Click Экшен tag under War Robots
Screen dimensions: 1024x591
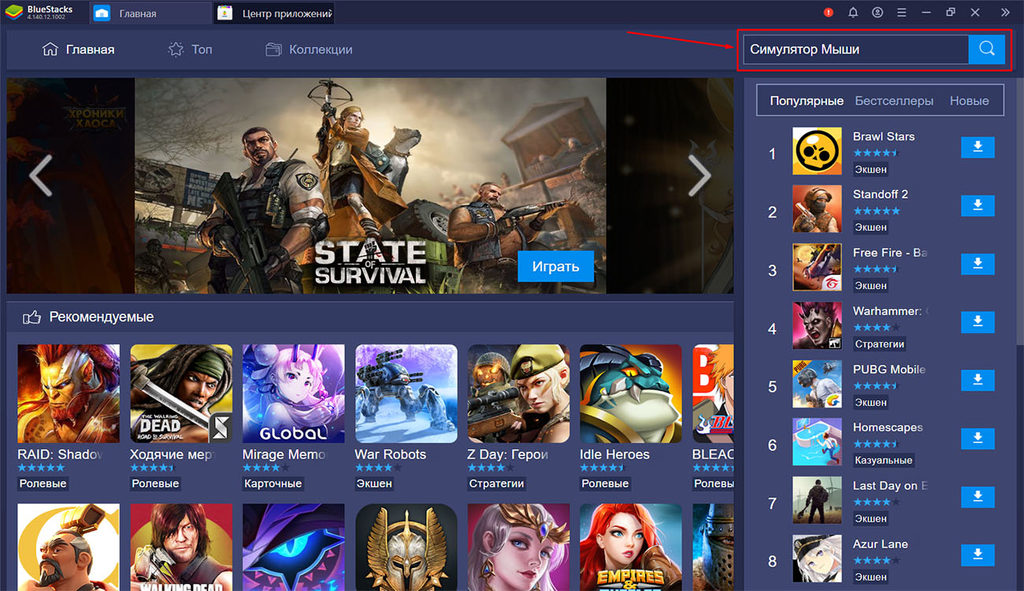pos(374,484)
